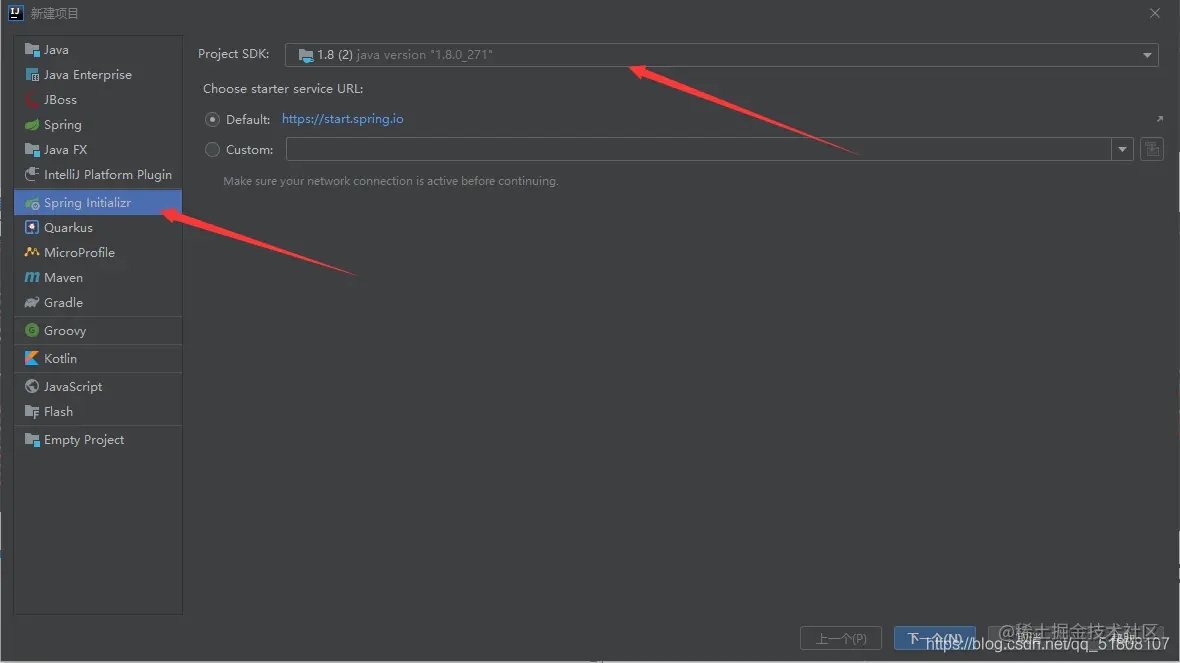The width and height of the screenshot is (1180, 663).
Task: Click the Flash folder icon
Action: click(x=32, y=412)
